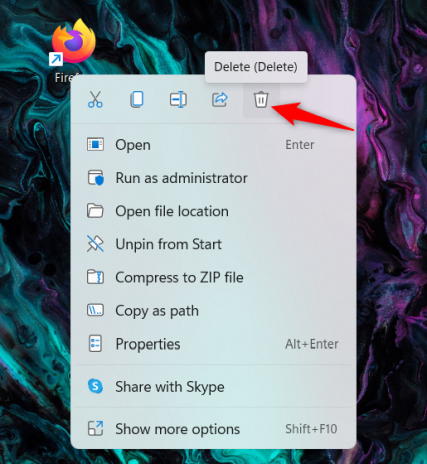Choose Open file location
The height and width of the screenshot is (464, 427).
(213, 211)
